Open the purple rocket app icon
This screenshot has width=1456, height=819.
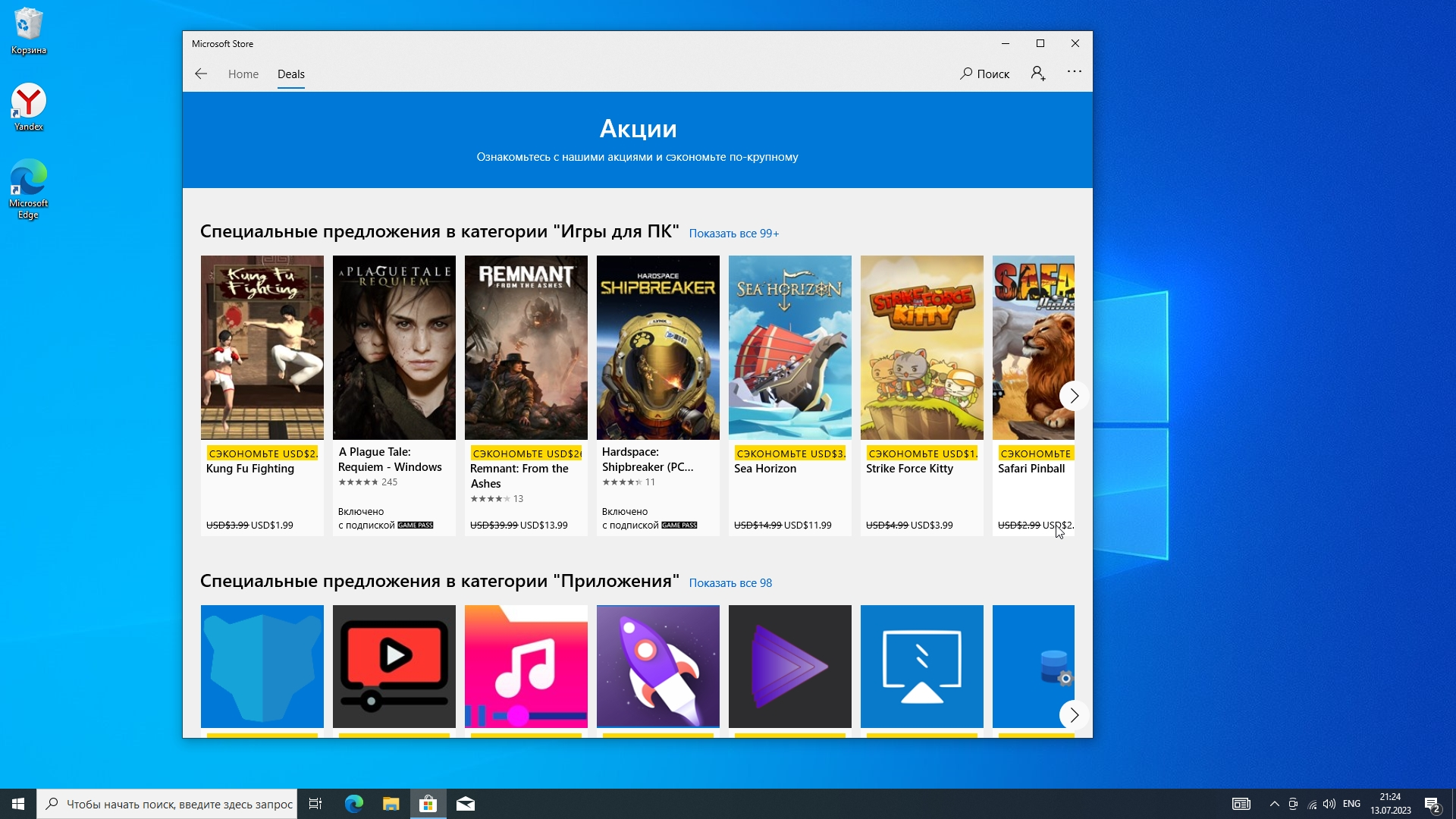pos(657,666)
